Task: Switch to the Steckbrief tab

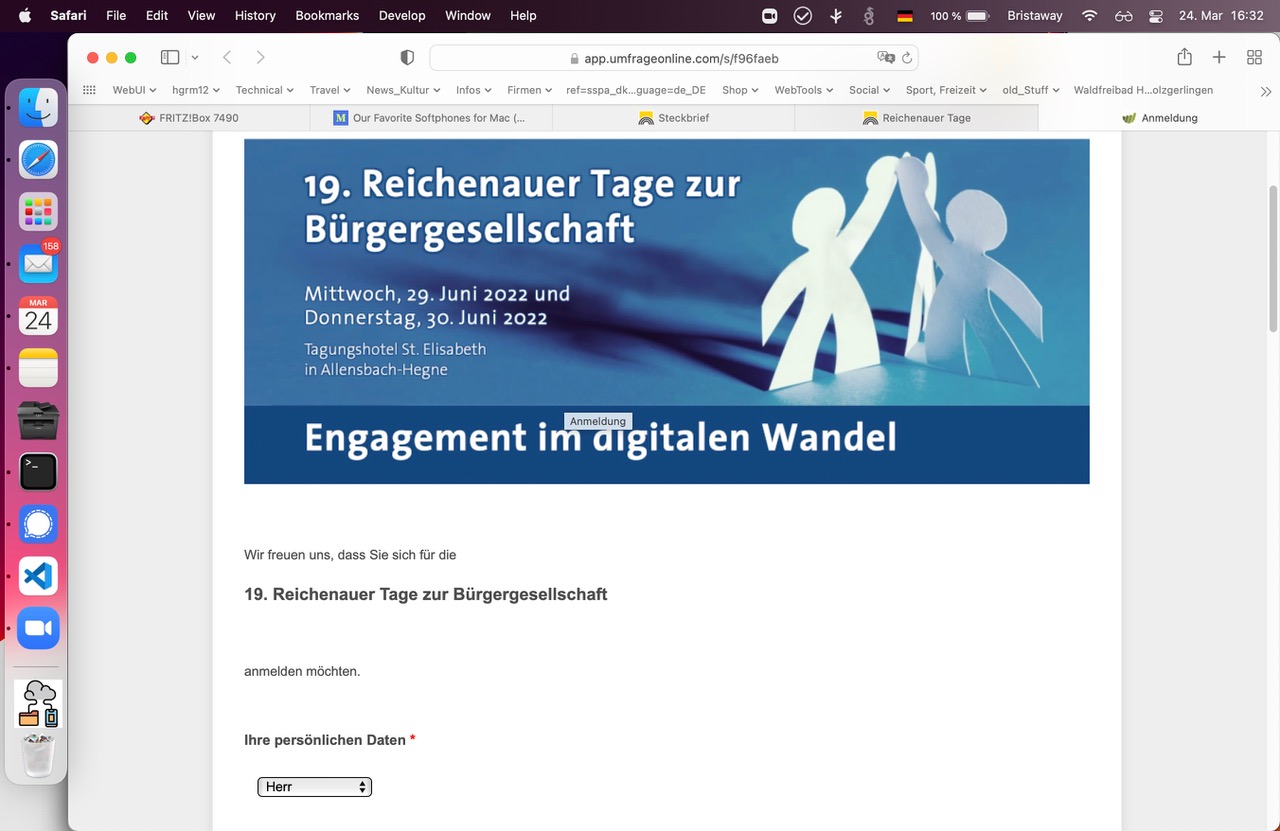Action: point(682,117)
